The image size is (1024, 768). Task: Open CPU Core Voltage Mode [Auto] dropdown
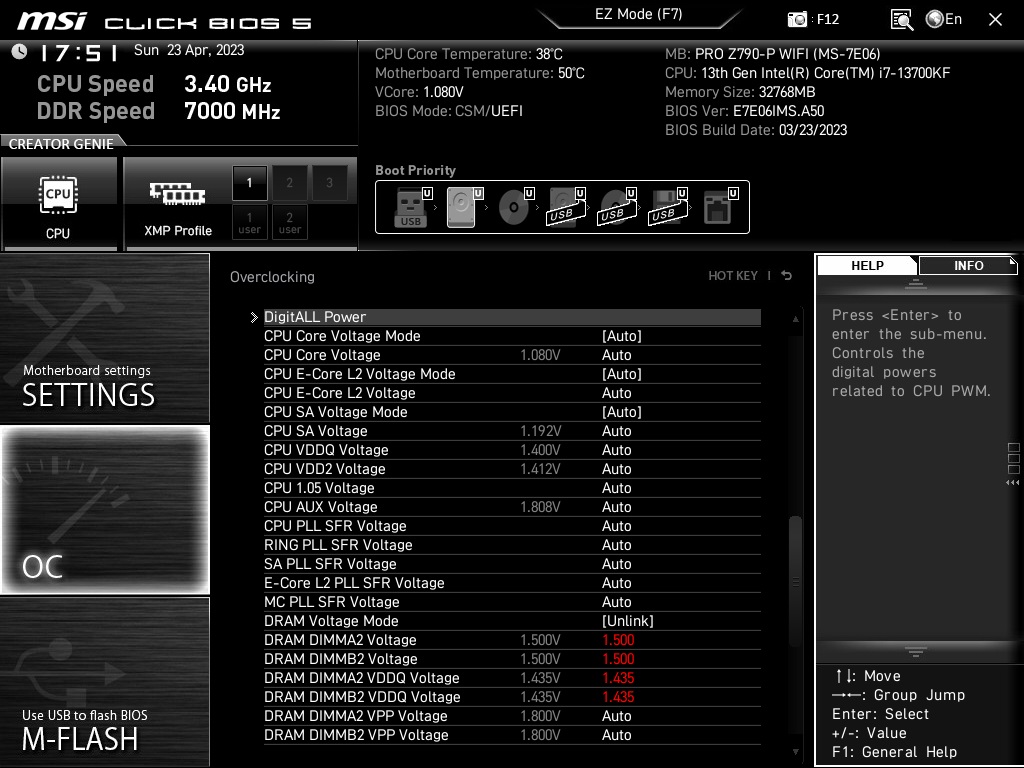tap(622, 336)
